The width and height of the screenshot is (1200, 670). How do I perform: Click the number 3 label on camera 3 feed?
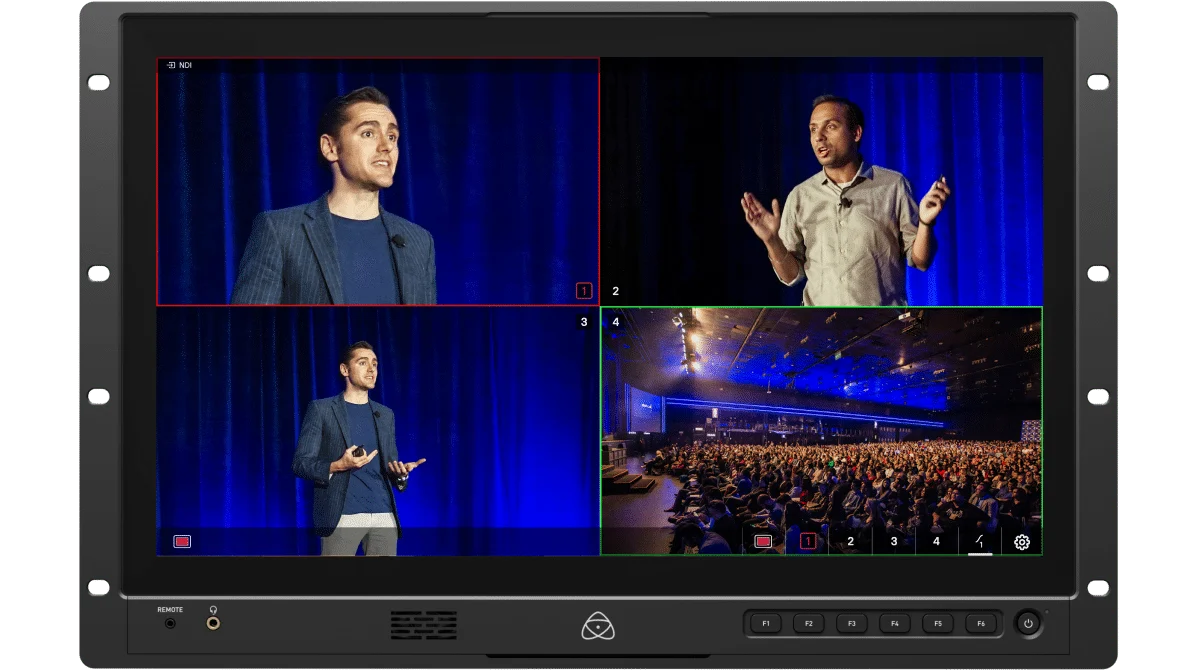pos(584,322)
